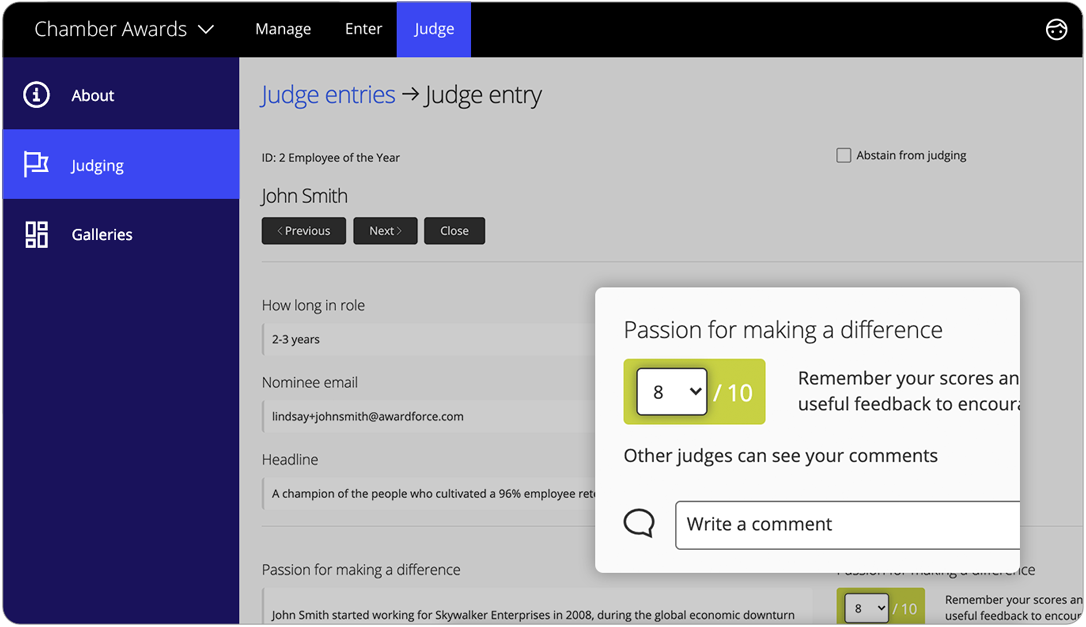Open the score dropdown showing 8
Viewport: 1086px width, 627px height.
671,391
